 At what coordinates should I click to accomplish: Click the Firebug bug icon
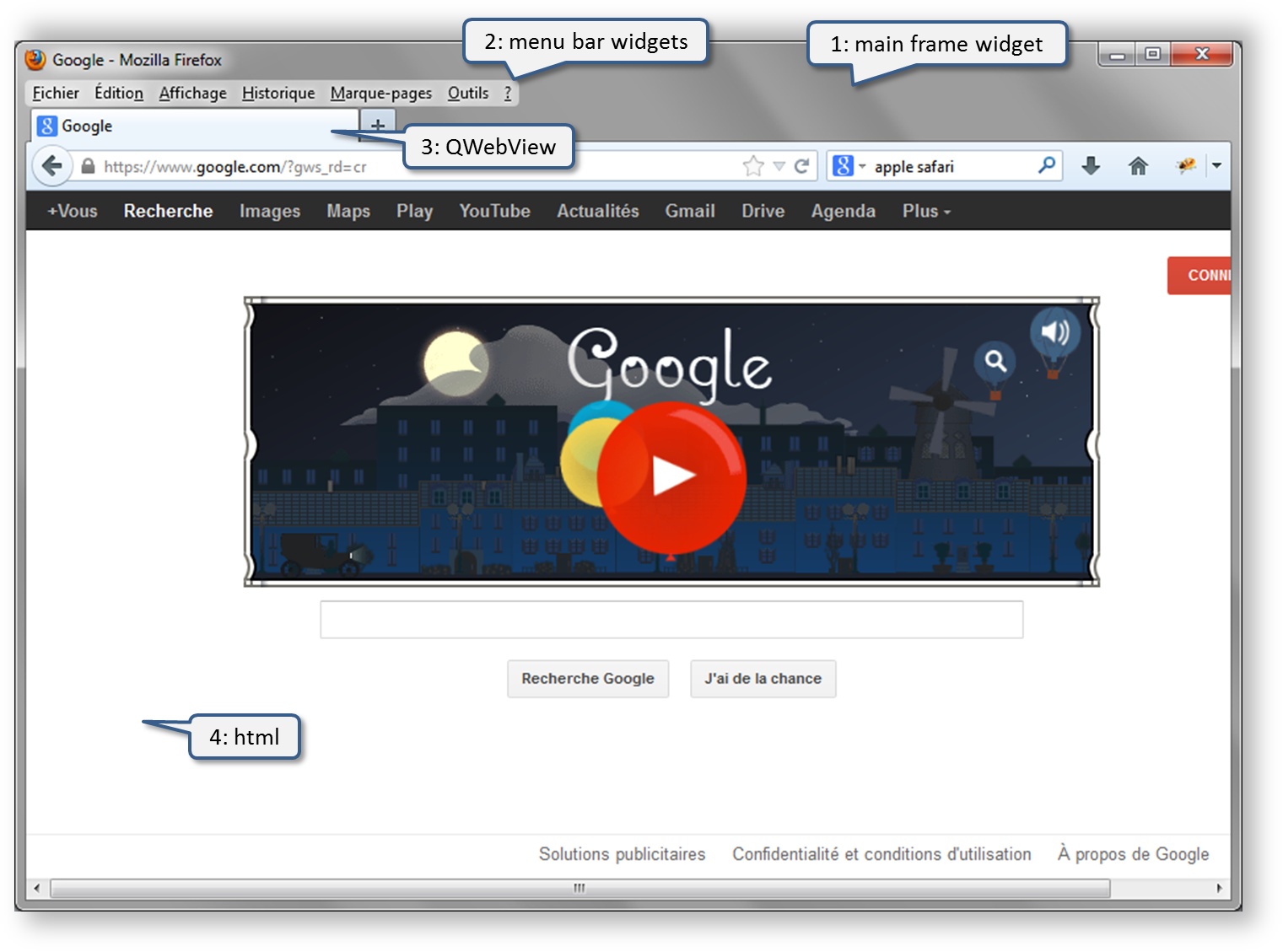tap(1186, 165)
